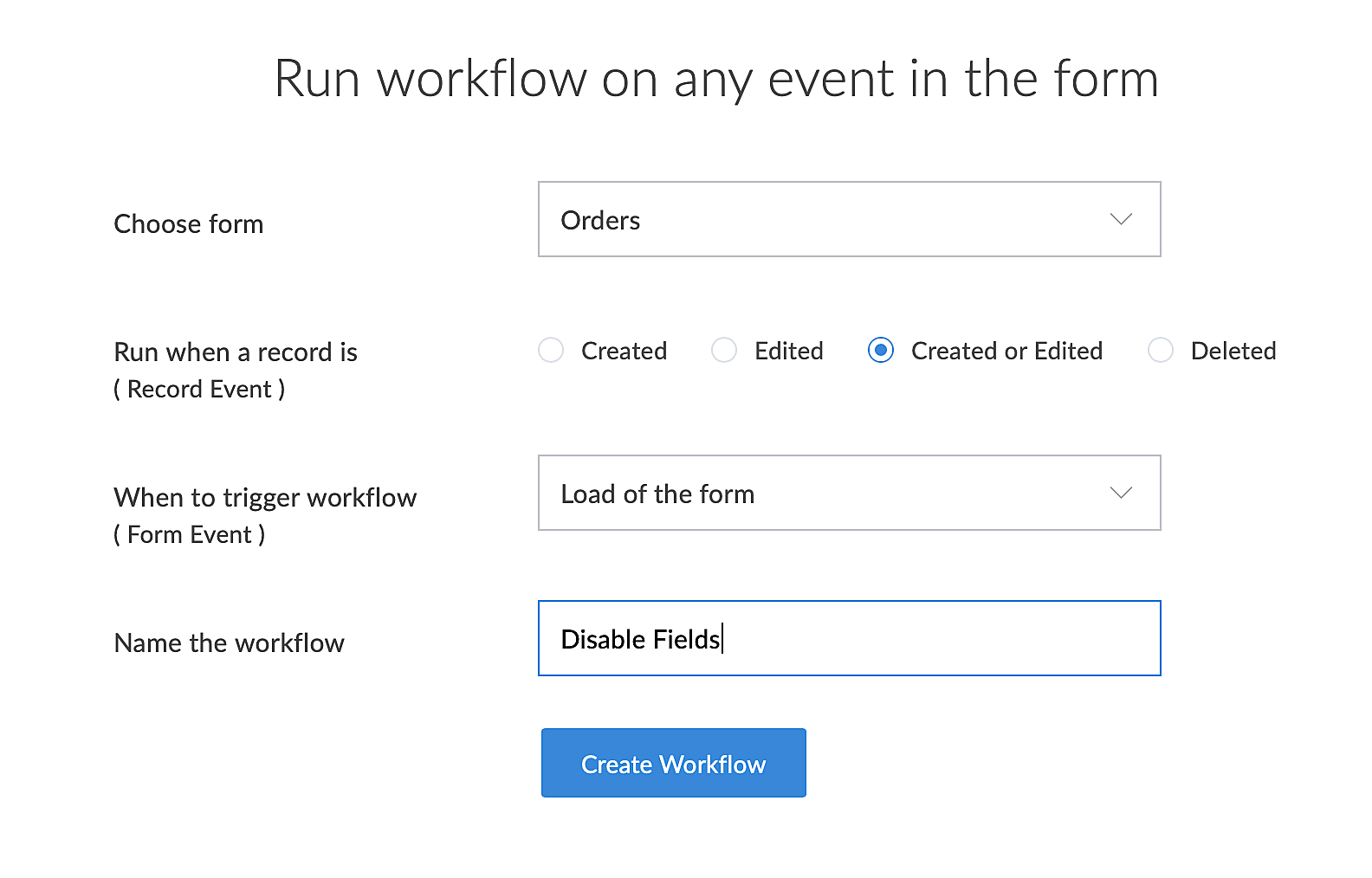Select the Edited radio button circle

point(724,351)
